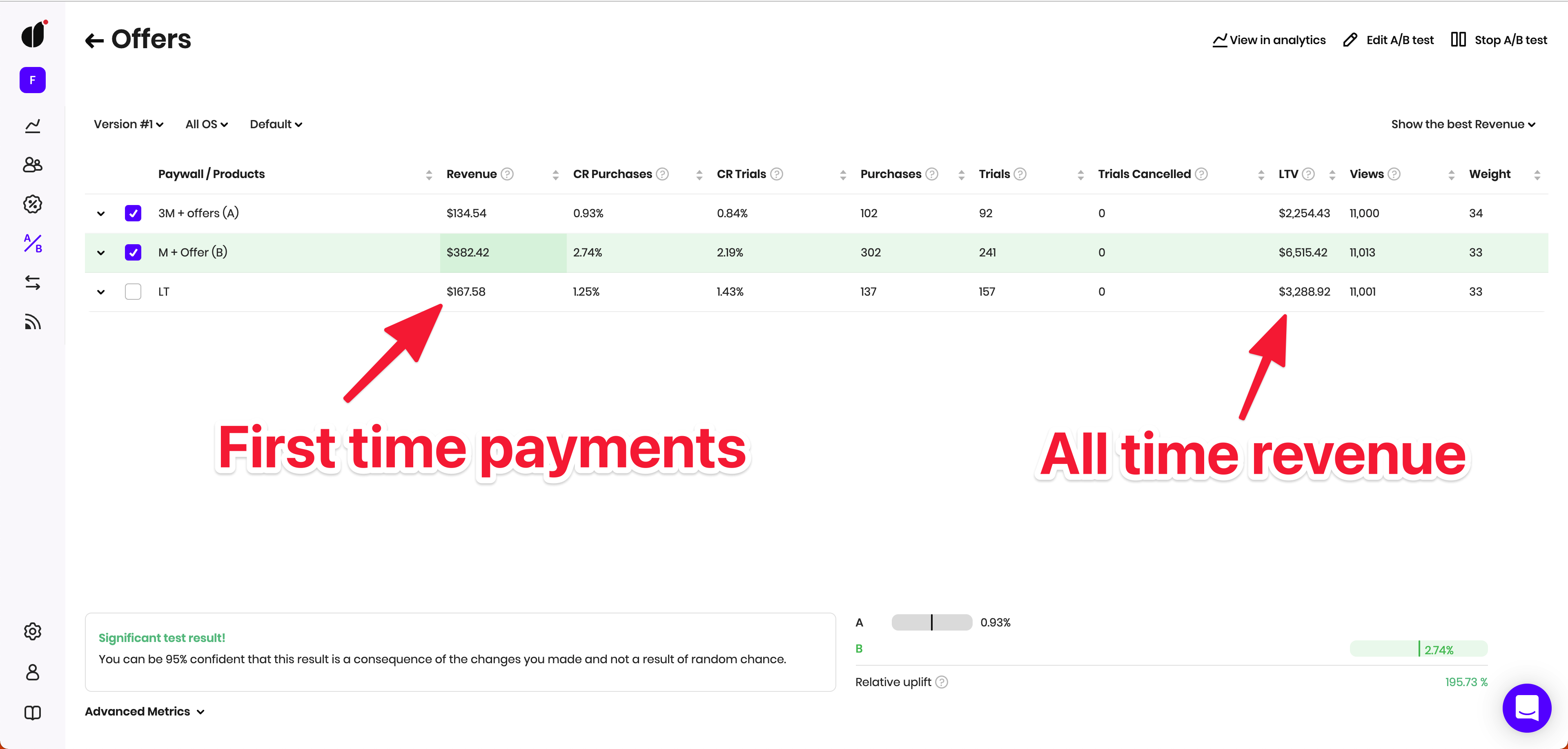
Task: Toggle checkbox for LT row
Action: coord(133,291)
